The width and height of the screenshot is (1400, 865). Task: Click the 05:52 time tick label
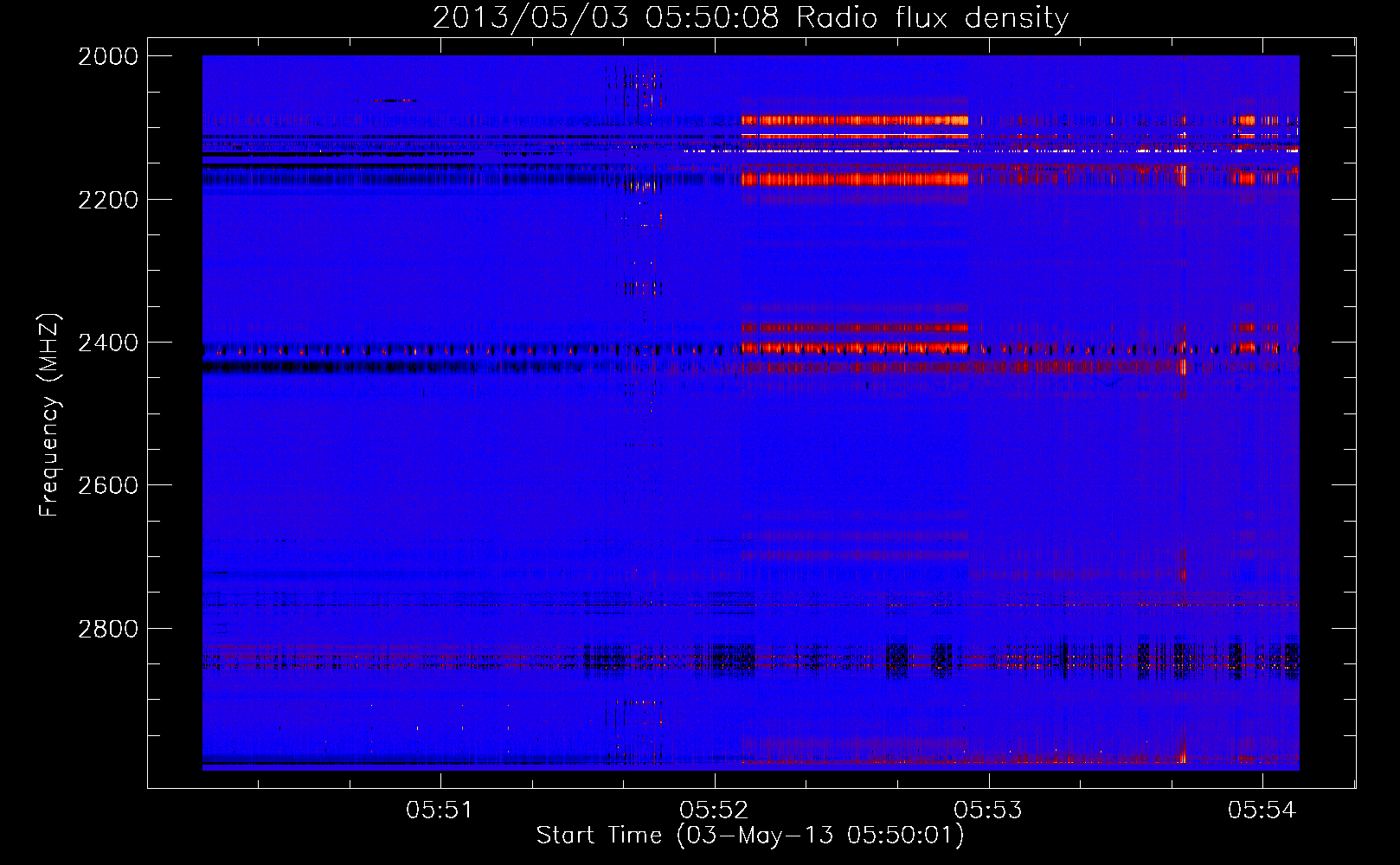point(715,810)
